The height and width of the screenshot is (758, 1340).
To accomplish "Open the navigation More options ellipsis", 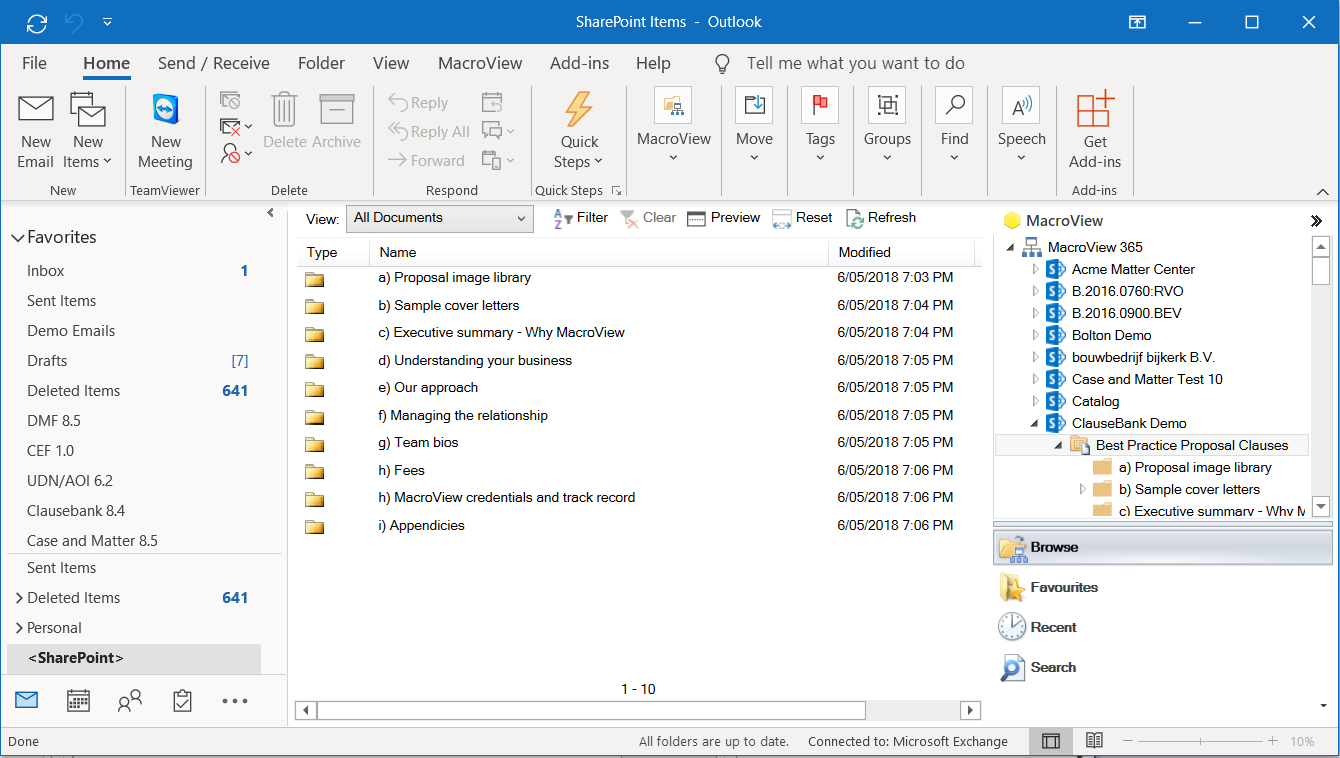I will 234,701.
